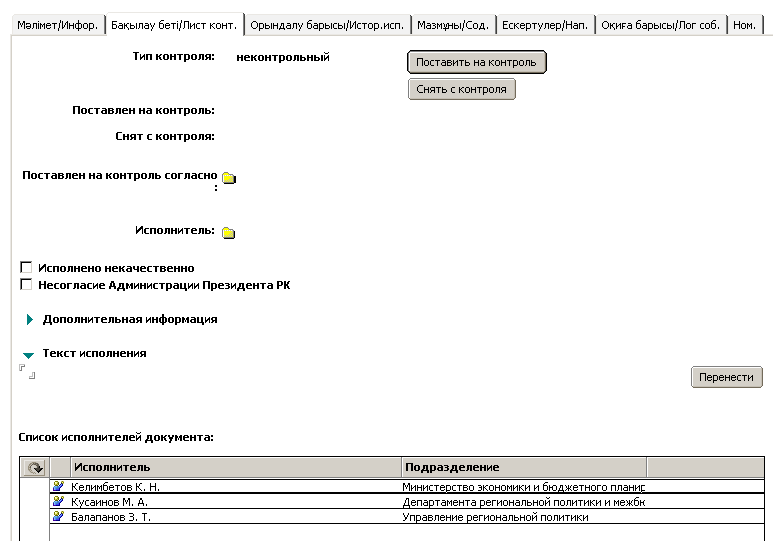773x541 pixels.
Task: Click 'Снять с контроля' button
Action: [461, 89]
